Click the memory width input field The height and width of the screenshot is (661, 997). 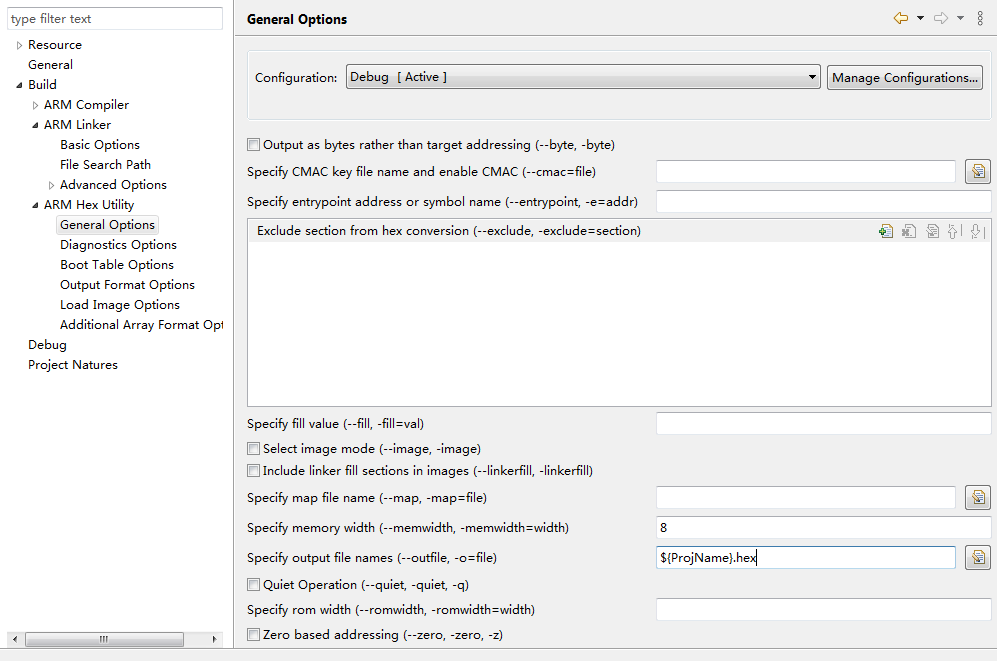click(x=823, y=528)
